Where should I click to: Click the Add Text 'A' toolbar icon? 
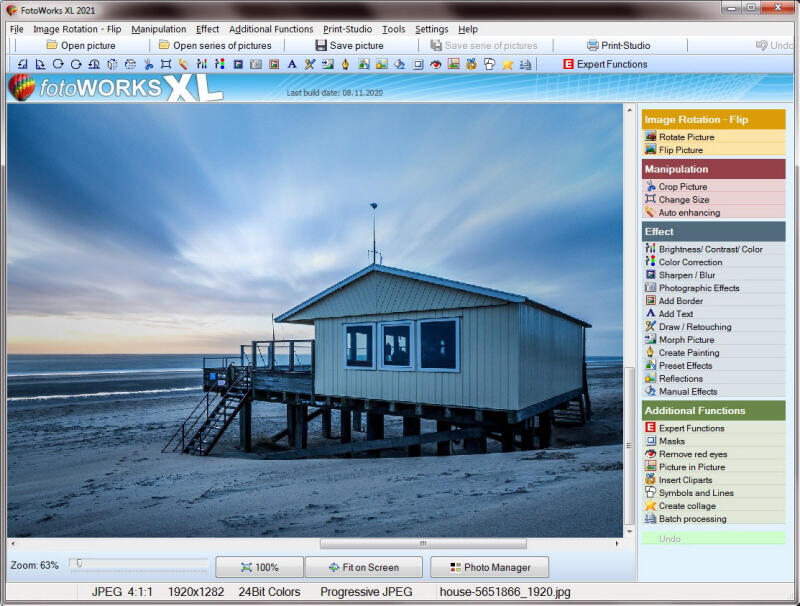[x=292, y=64]
